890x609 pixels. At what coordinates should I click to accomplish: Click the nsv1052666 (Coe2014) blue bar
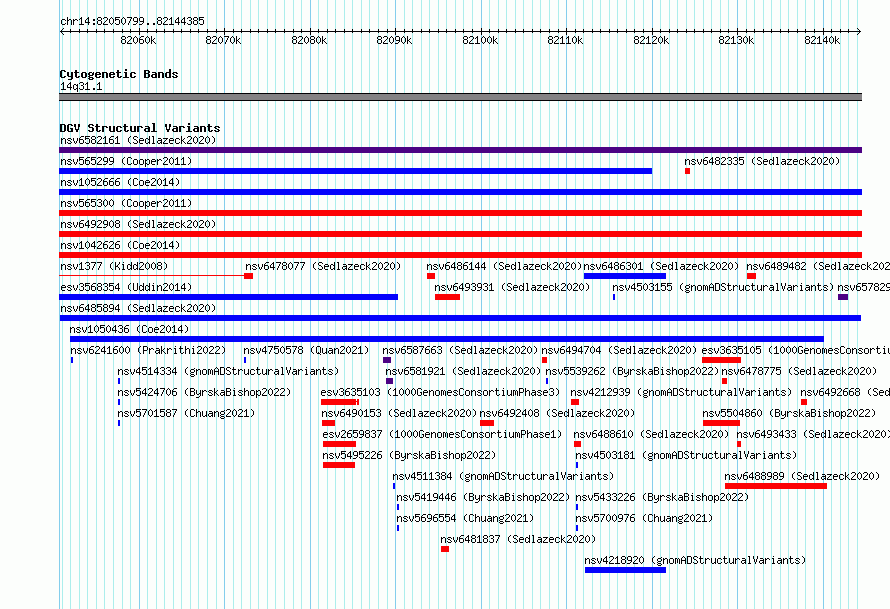coord(460,192)
